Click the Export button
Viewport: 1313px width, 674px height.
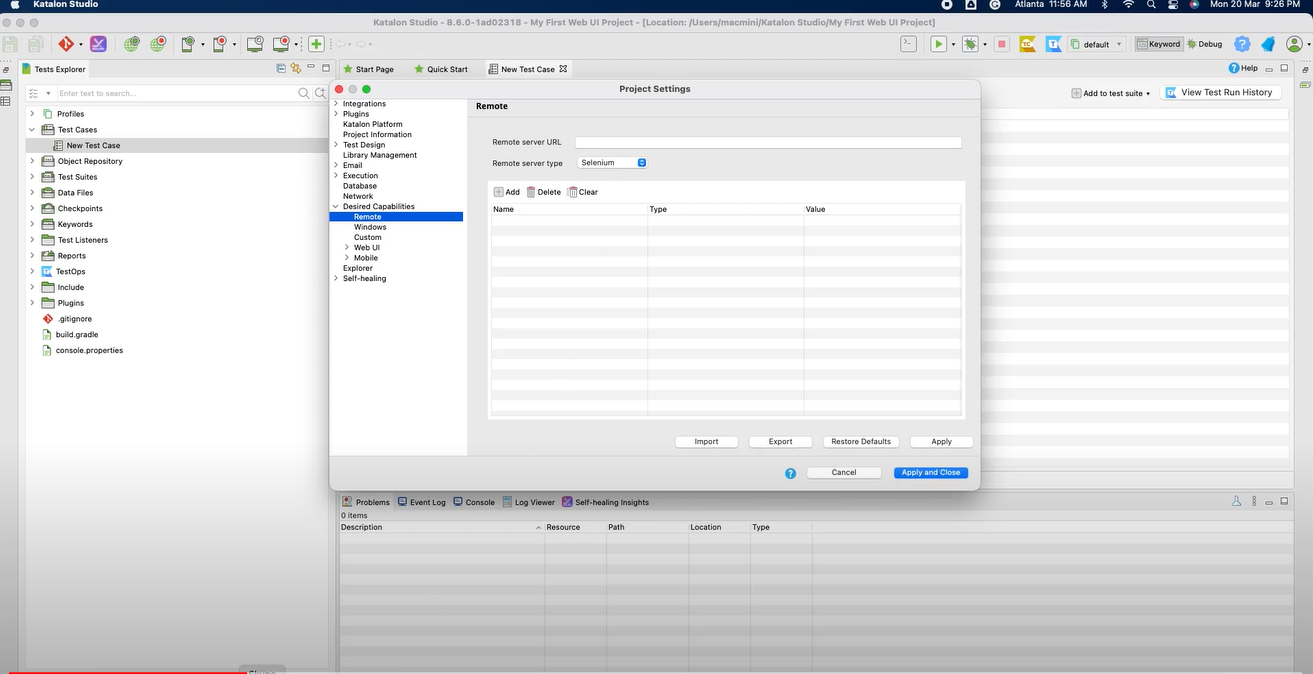(781, 442)
